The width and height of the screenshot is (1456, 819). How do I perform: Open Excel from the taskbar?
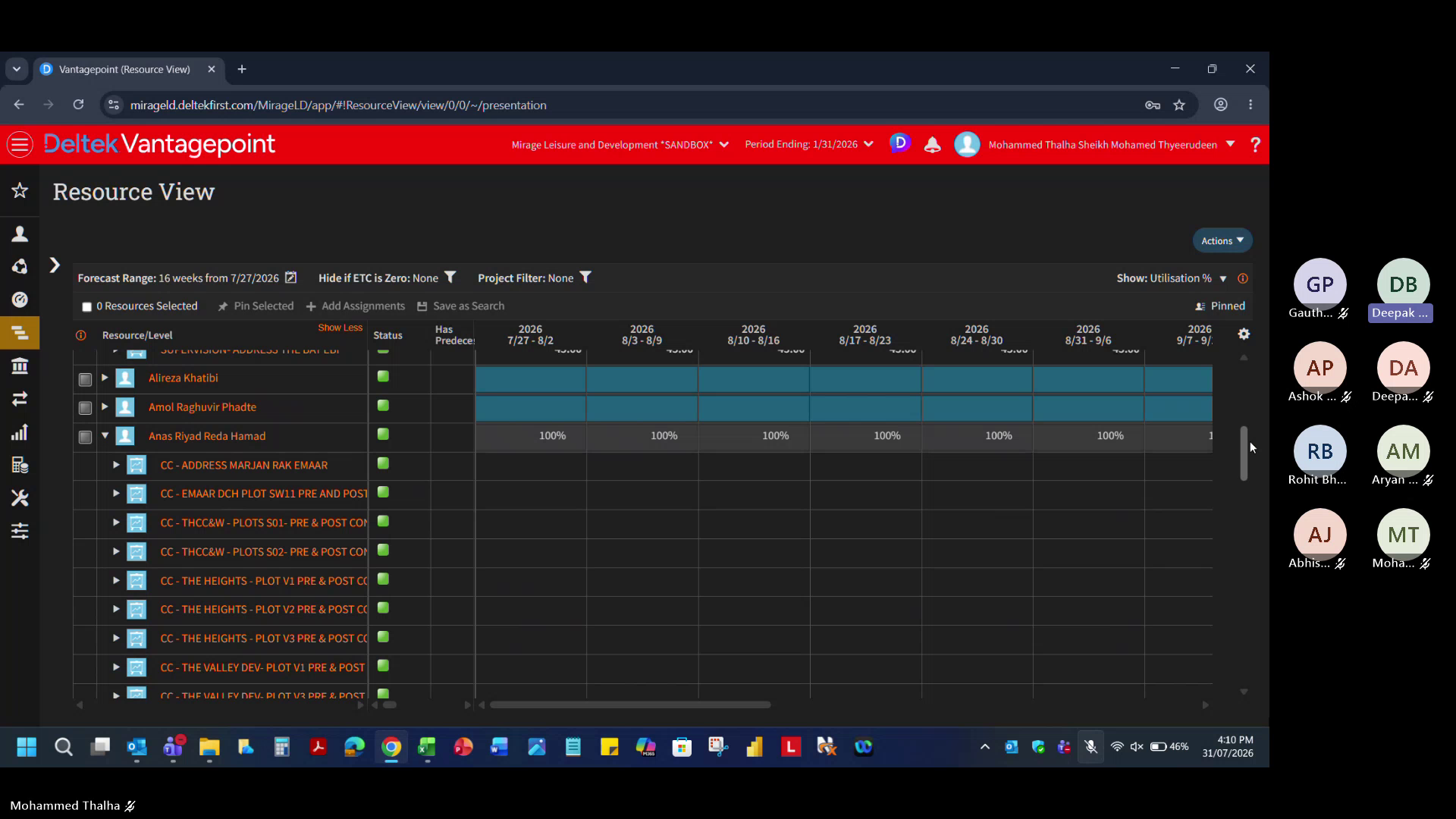[x=427, y=747]
